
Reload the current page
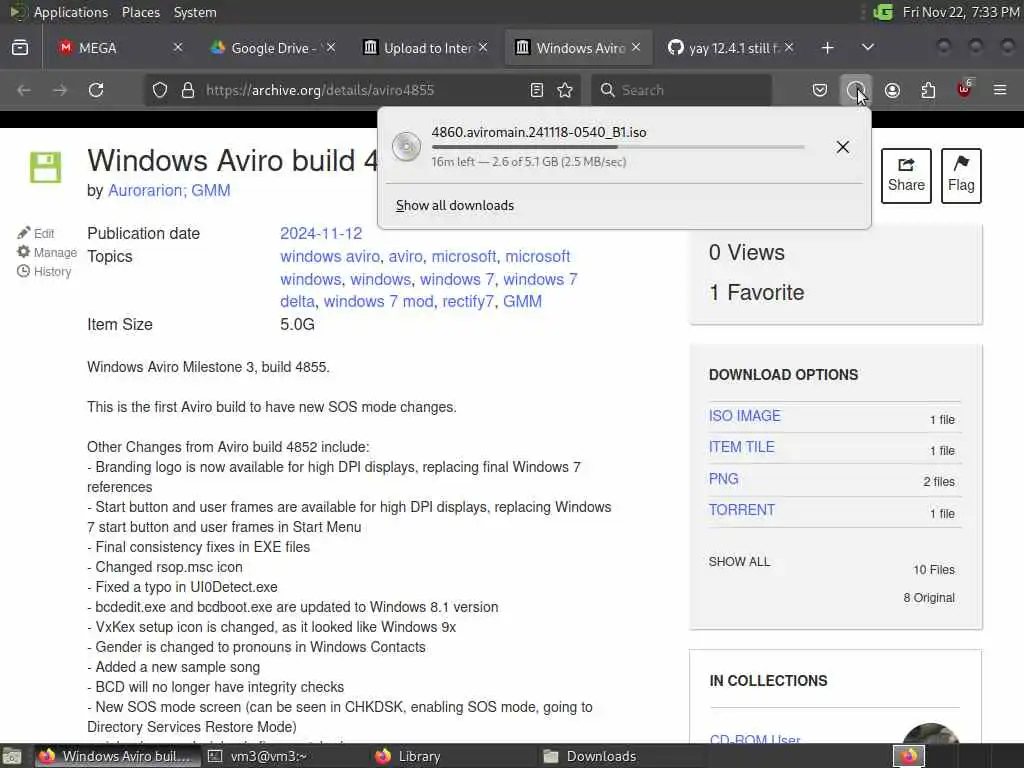click(96, 90)
